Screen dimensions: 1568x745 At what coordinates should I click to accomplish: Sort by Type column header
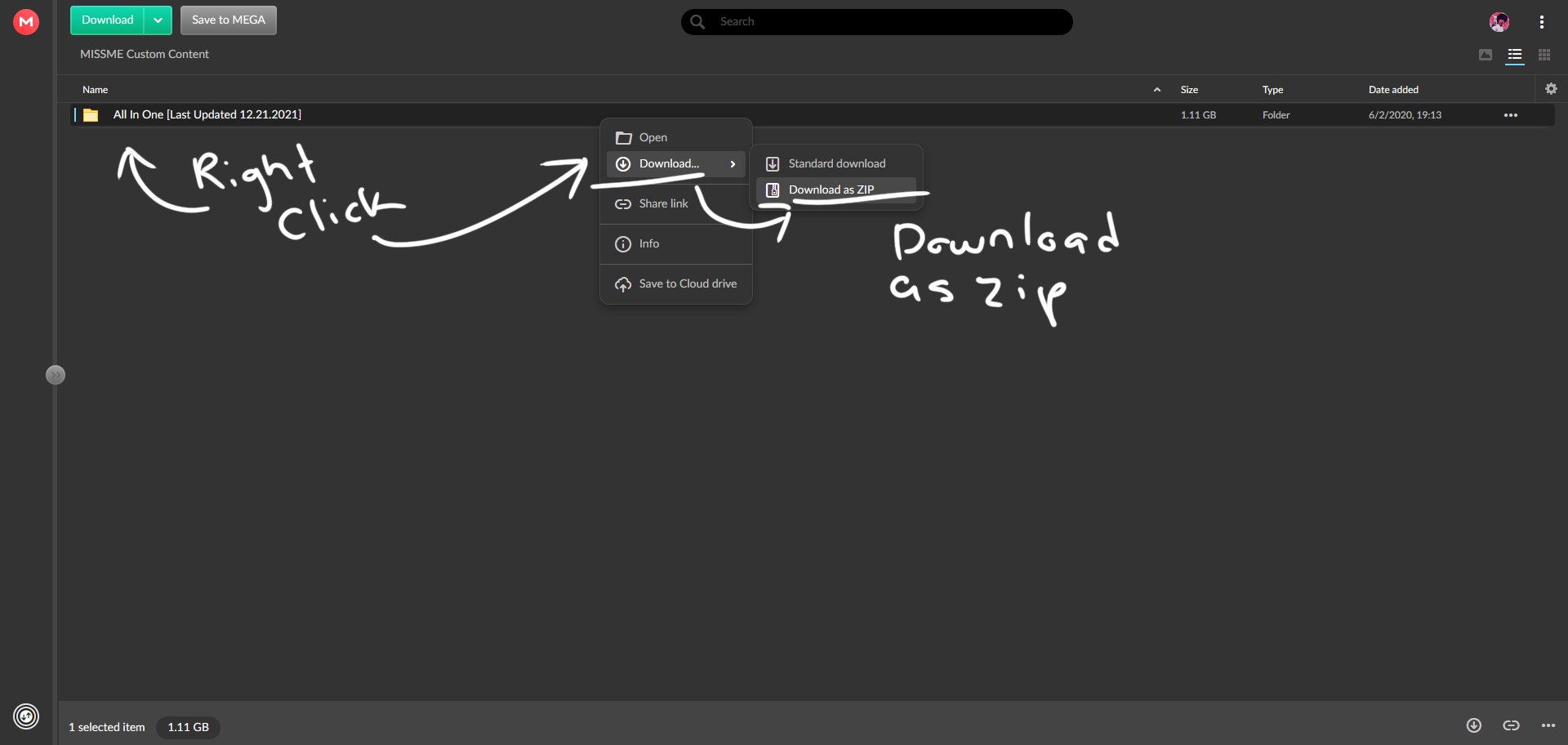1272,90
